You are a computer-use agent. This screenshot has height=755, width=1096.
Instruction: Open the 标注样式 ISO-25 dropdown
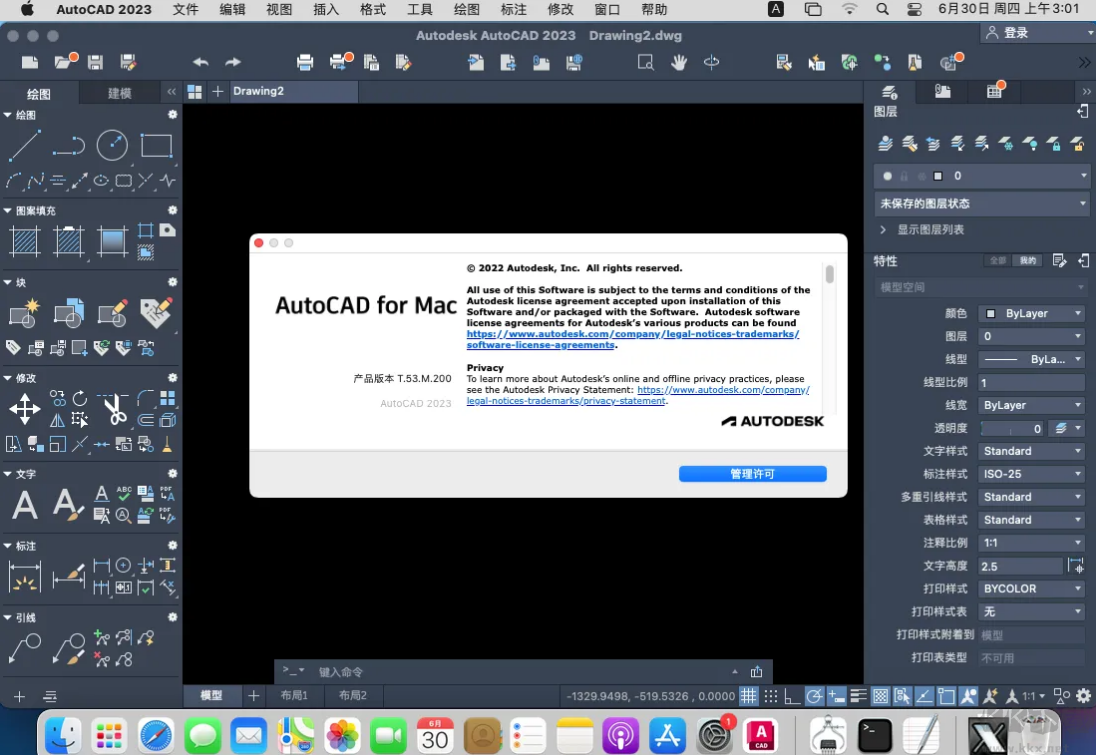point(1030,474)
